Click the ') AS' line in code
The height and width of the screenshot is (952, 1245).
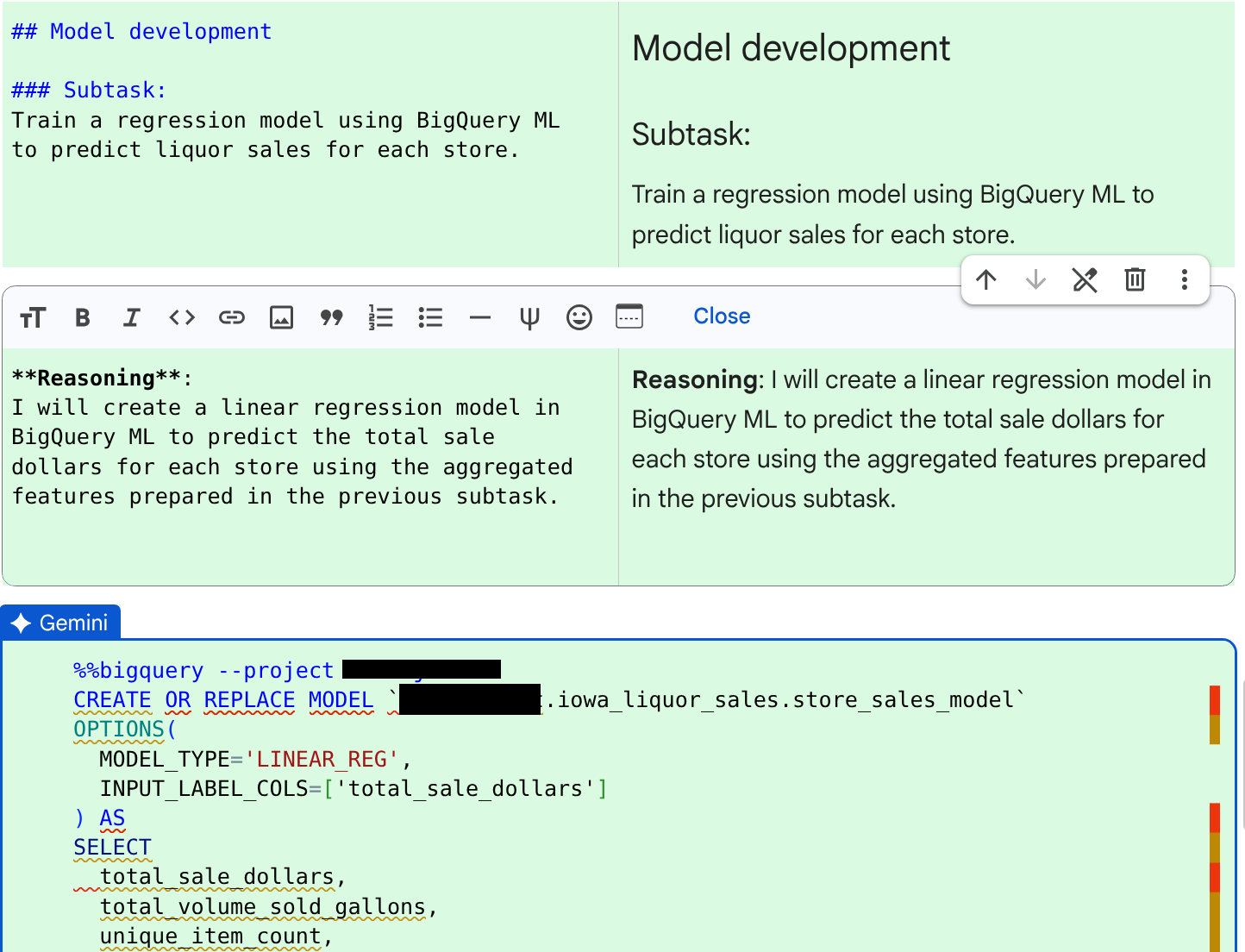99,817
